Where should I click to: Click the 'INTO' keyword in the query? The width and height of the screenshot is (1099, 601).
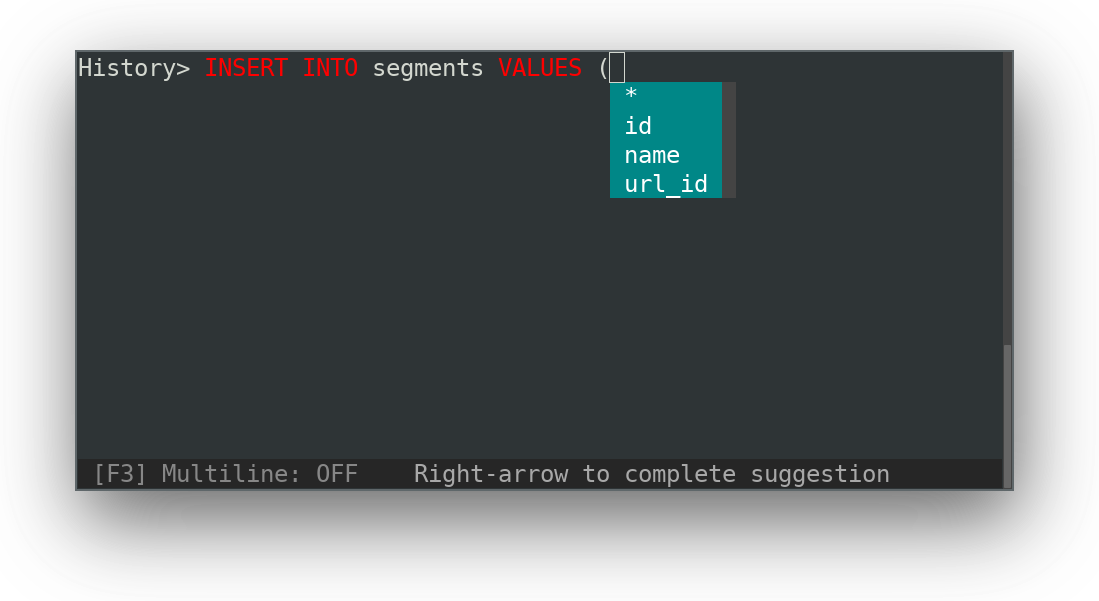click(x=330, y=68)
